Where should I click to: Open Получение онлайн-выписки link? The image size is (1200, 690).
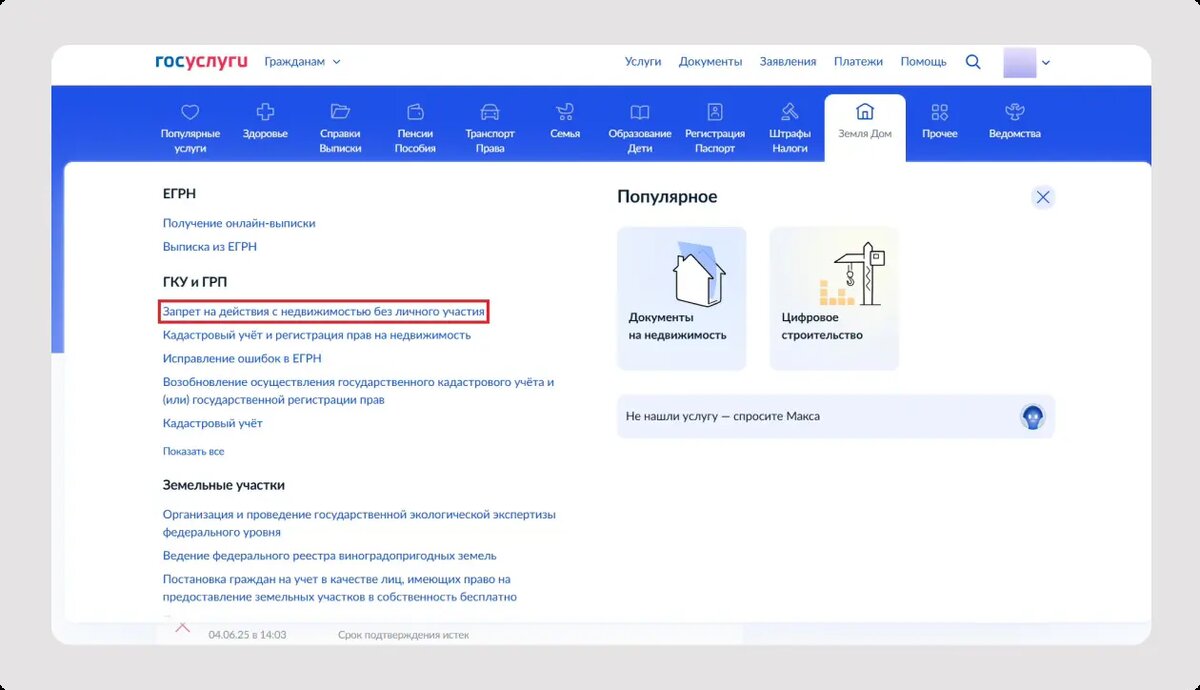coord(239,223)
